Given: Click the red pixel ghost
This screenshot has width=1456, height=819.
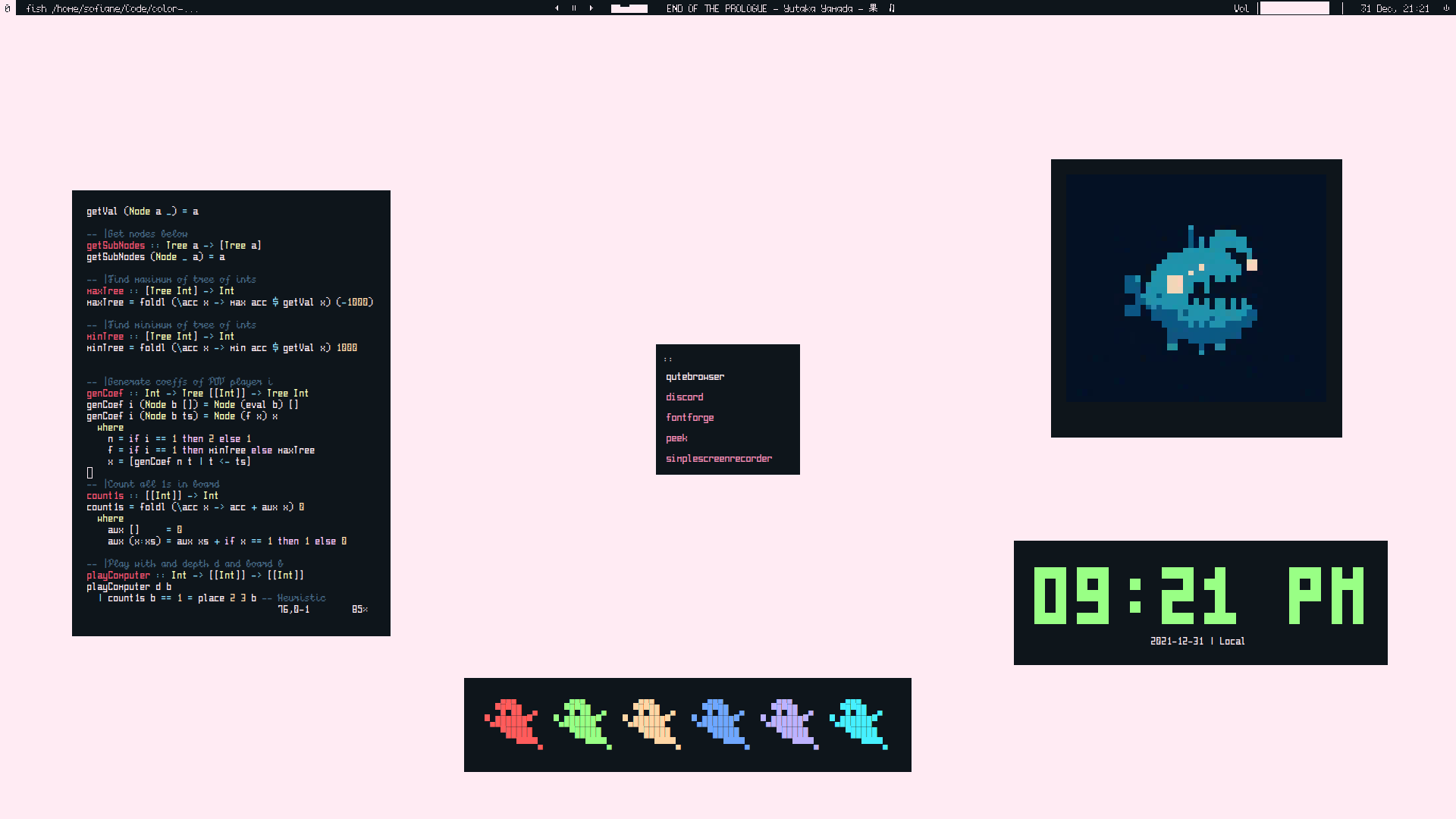Looking at the screenshot, I should (514, 723).
